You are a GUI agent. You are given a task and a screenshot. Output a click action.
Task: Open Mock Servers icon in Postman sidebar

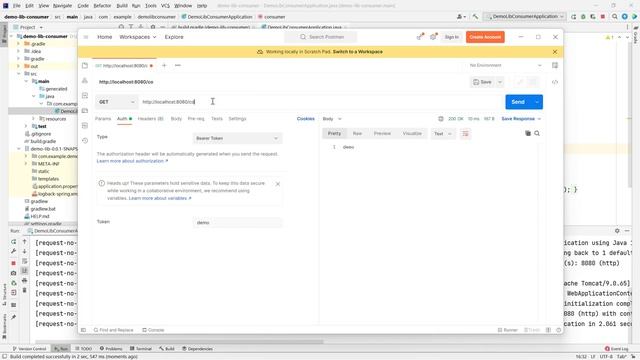coord(85,111)
